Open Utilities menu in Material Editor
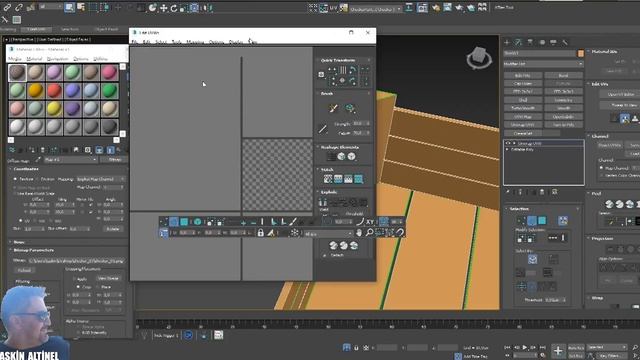 (x=100, y=59)
